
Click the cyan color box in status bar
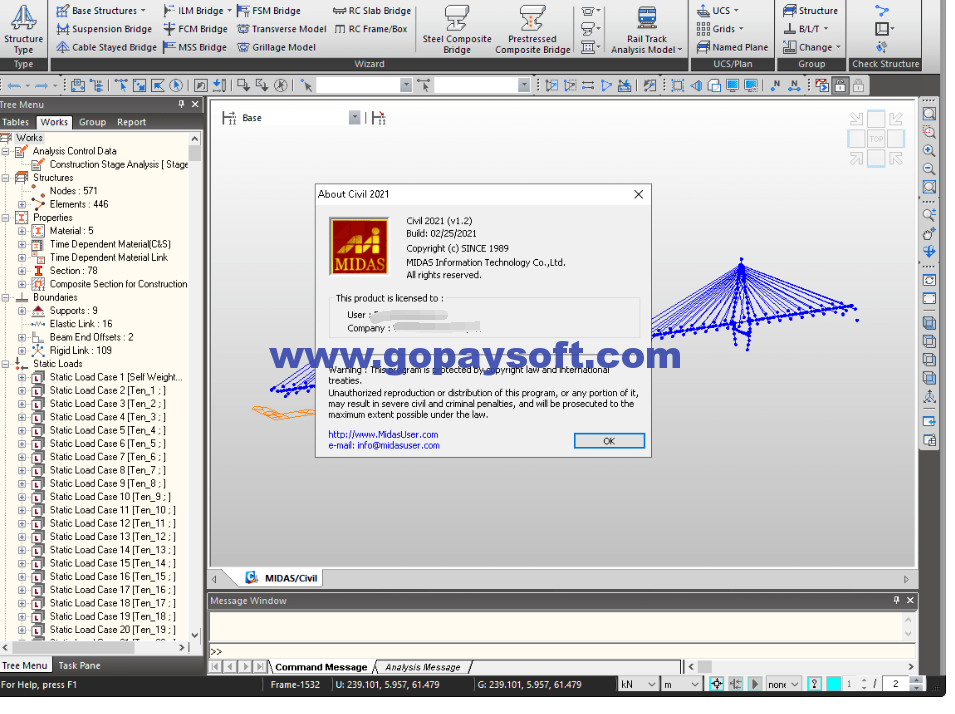pyautogui.click(x=833, y=684)
